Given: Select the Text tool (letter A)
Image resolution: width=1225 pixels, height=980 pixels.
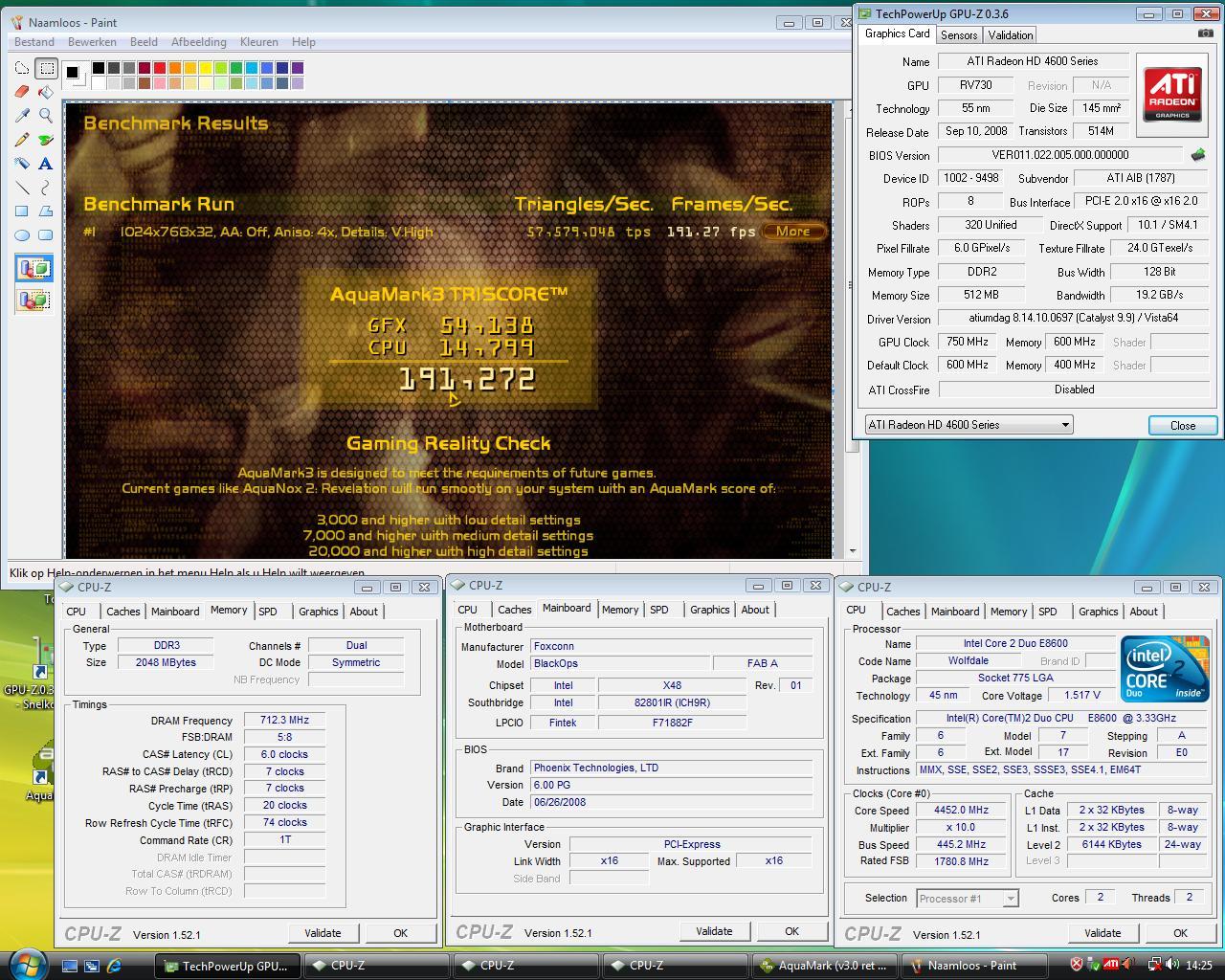Looking at the screenshot, I should pyautogui.click(x=46, y=164).
